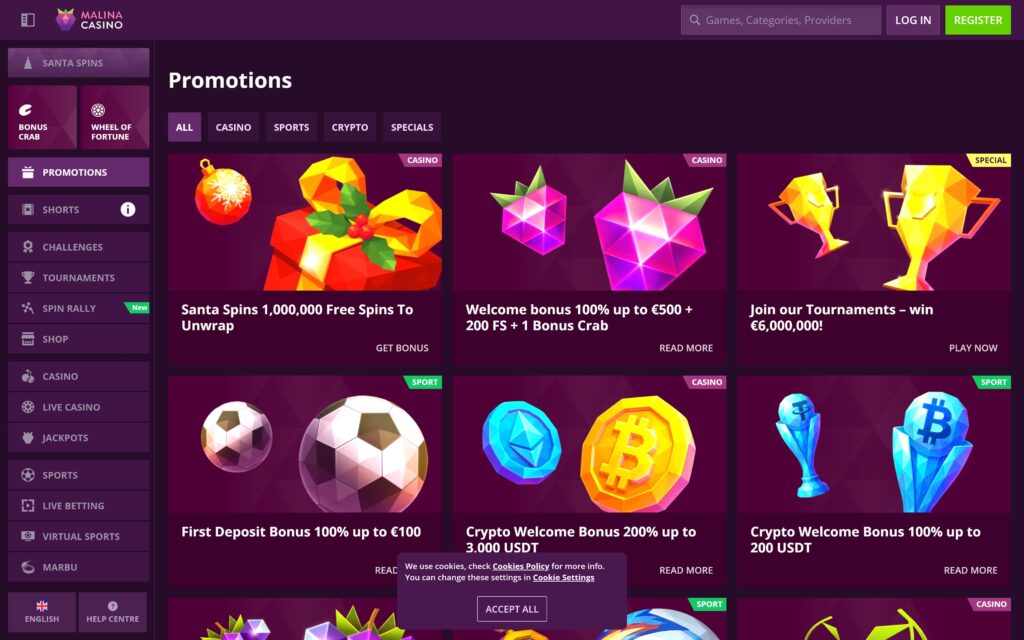Open the Jackpots sidebar item
This screenshot has height=640, width=1024.
[x=78, y=438]
